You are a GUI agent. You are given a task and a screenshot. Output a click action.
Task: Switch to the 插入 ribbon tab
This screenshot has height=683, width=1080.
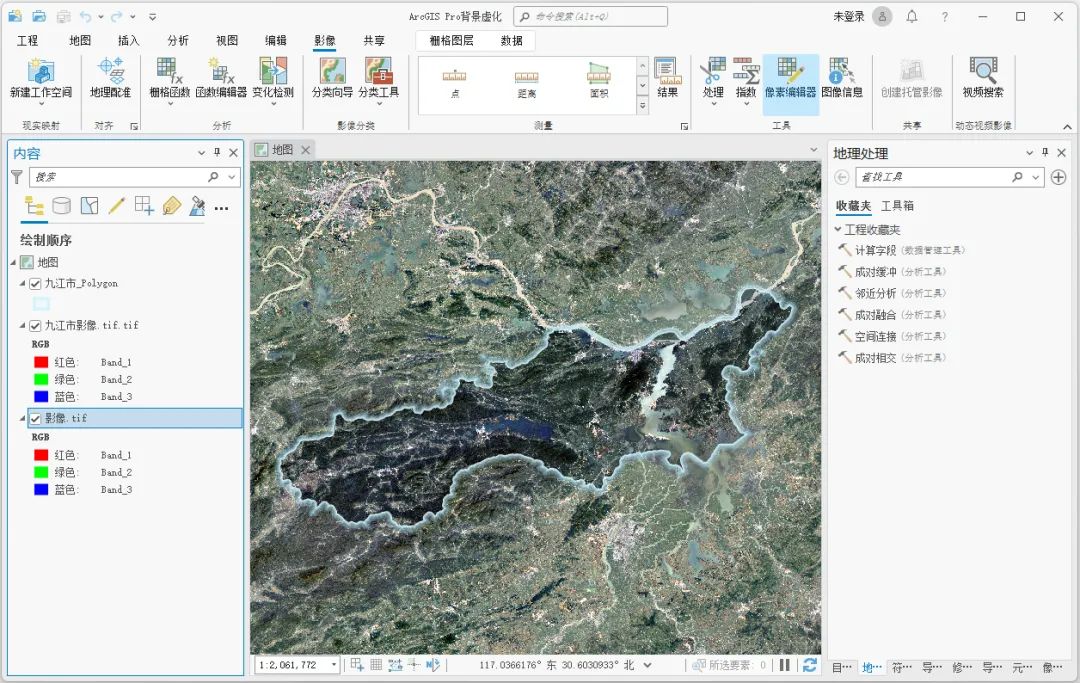pos(128,41)
